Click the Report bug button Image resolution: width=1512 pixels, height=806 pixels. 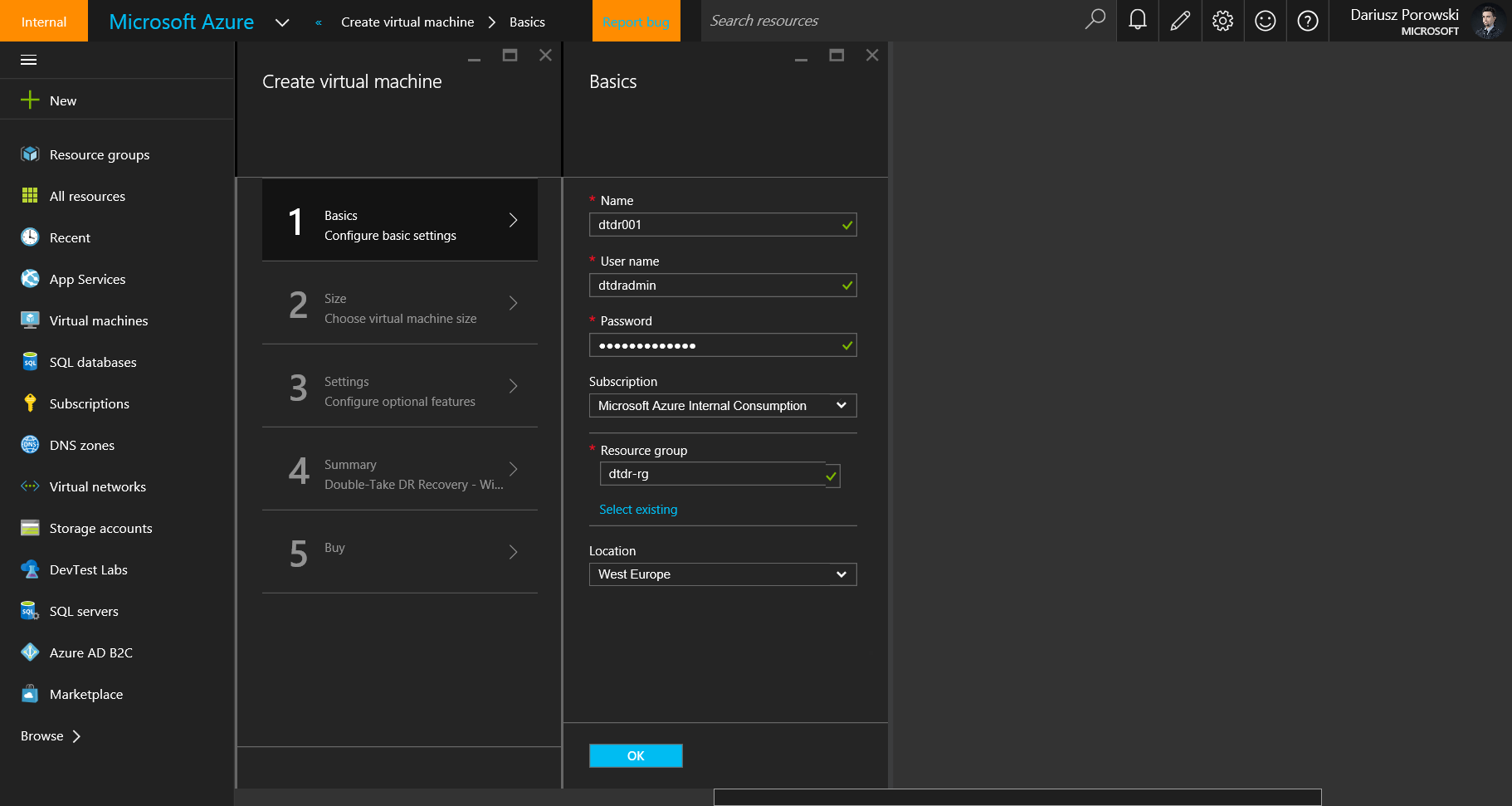(x=636, y=21)
